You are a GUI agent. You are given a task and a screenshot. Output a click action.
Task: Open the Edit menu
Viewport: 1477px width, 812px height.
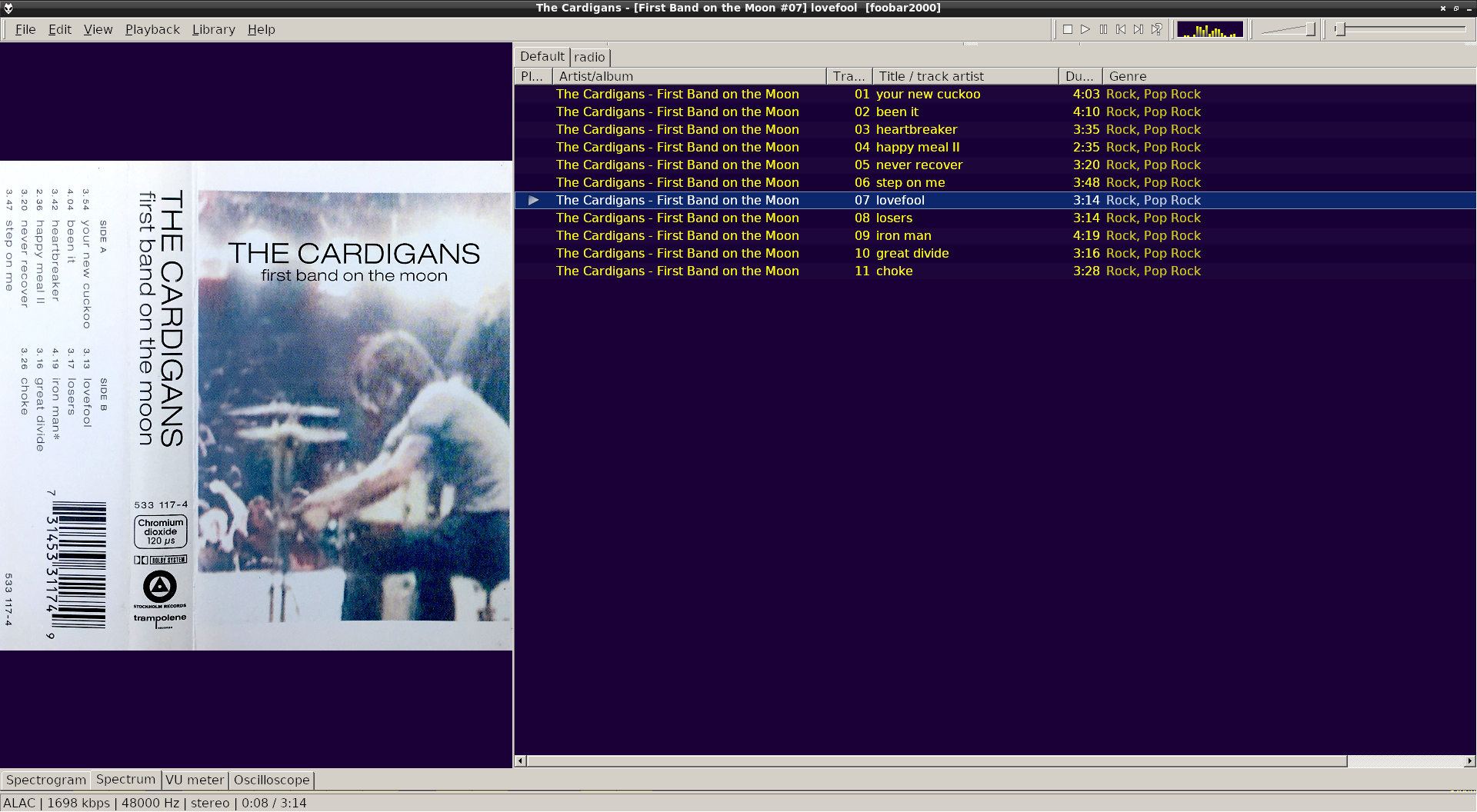[59, 29]
